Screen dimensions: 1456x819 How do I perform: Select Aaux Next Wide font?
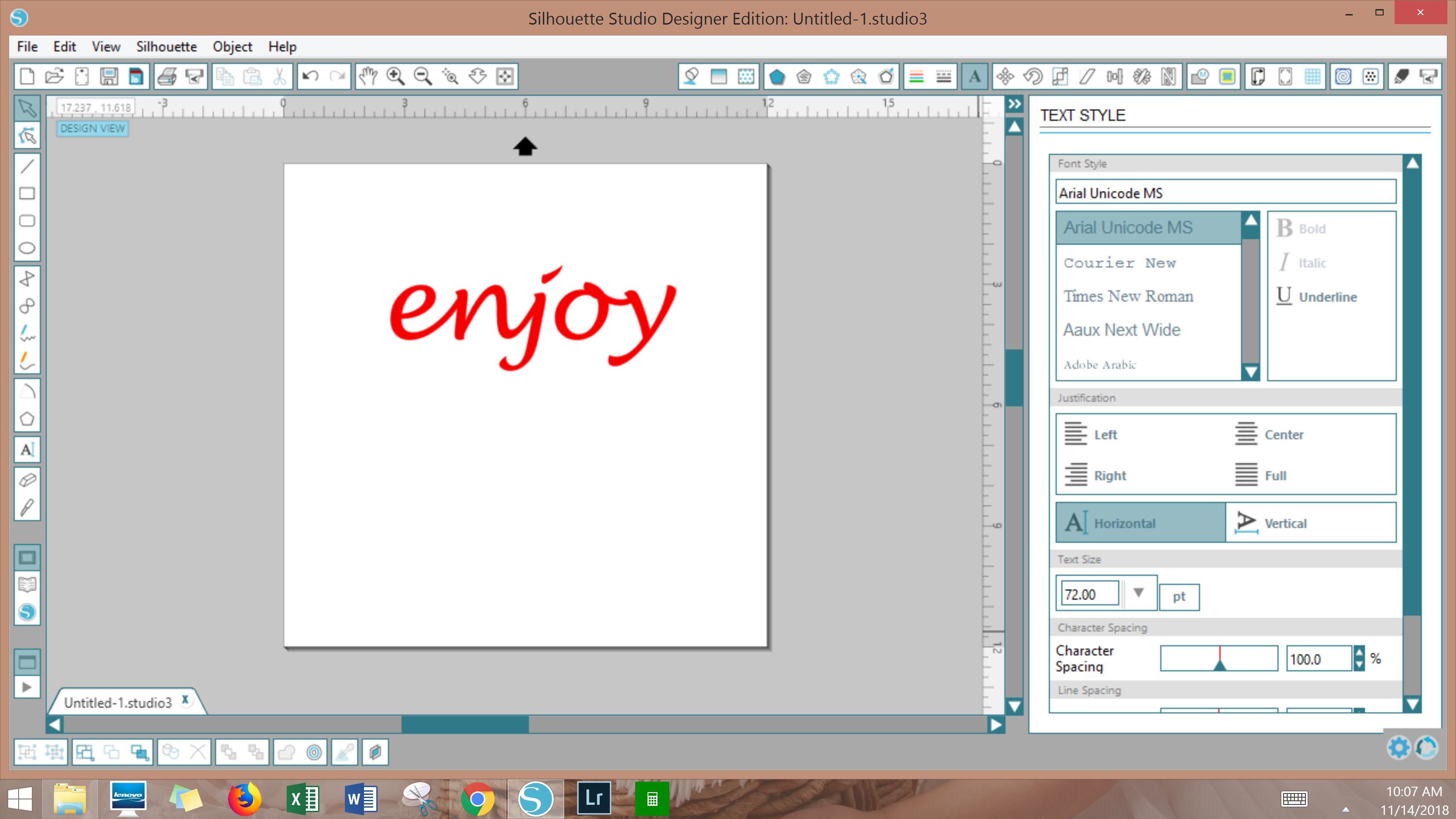[1148, 329]
